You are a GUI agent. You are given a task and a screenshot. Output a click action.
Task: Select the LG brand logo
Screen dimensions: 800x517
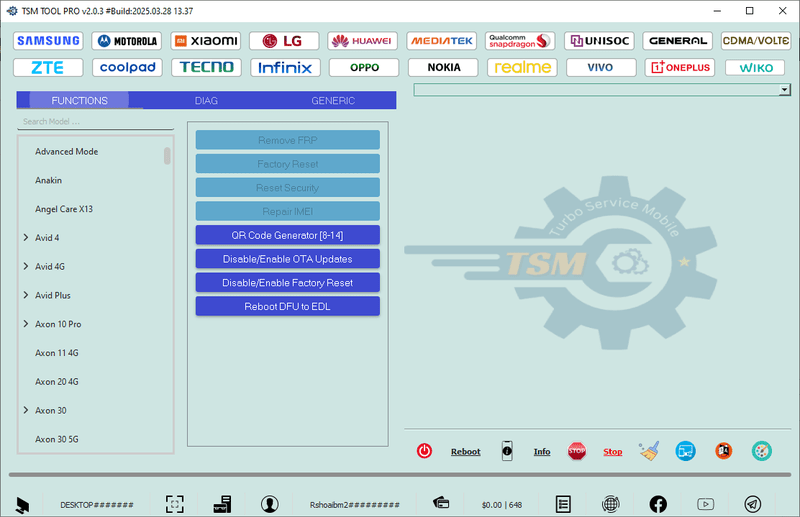pos(284,41)
